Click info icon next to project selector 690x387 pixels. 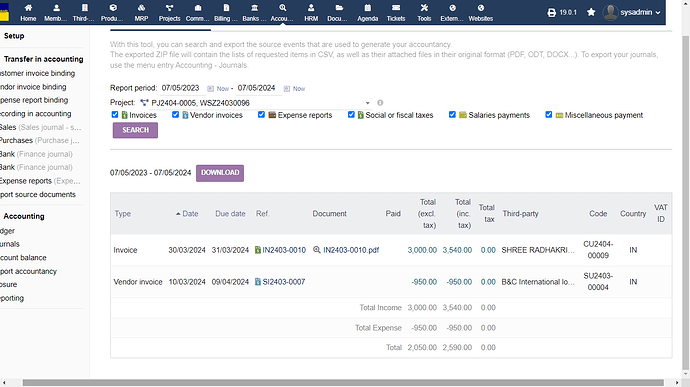point(380,103)
